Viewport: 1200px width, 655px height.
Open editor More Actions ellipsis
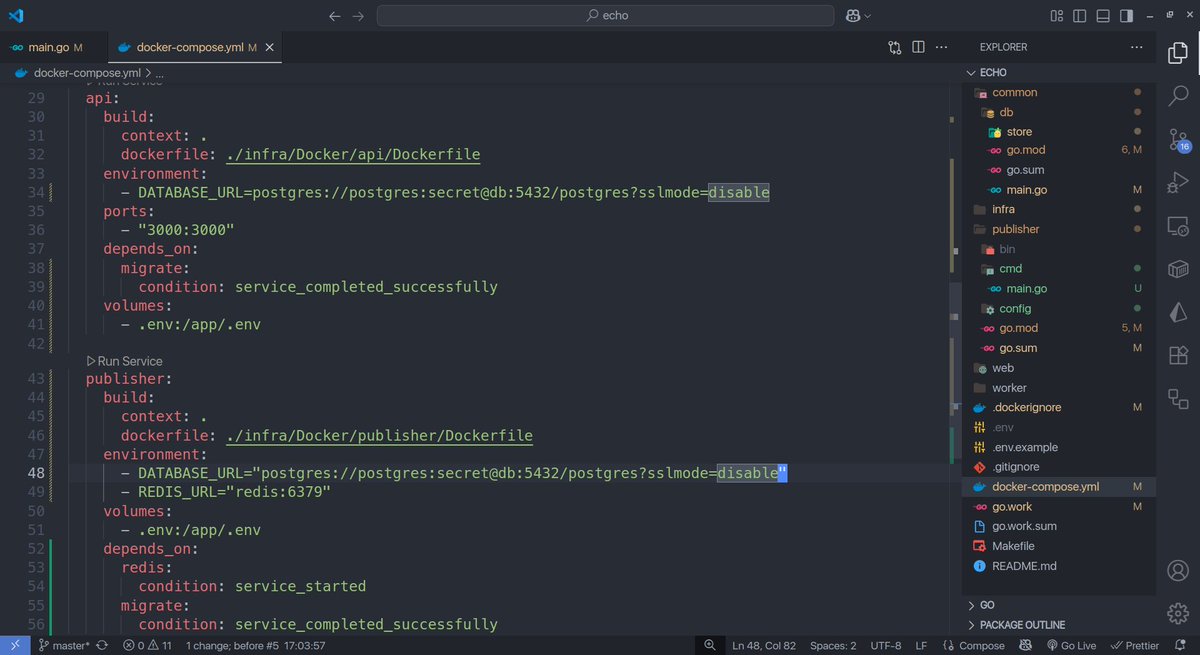[x=941, y=47]
